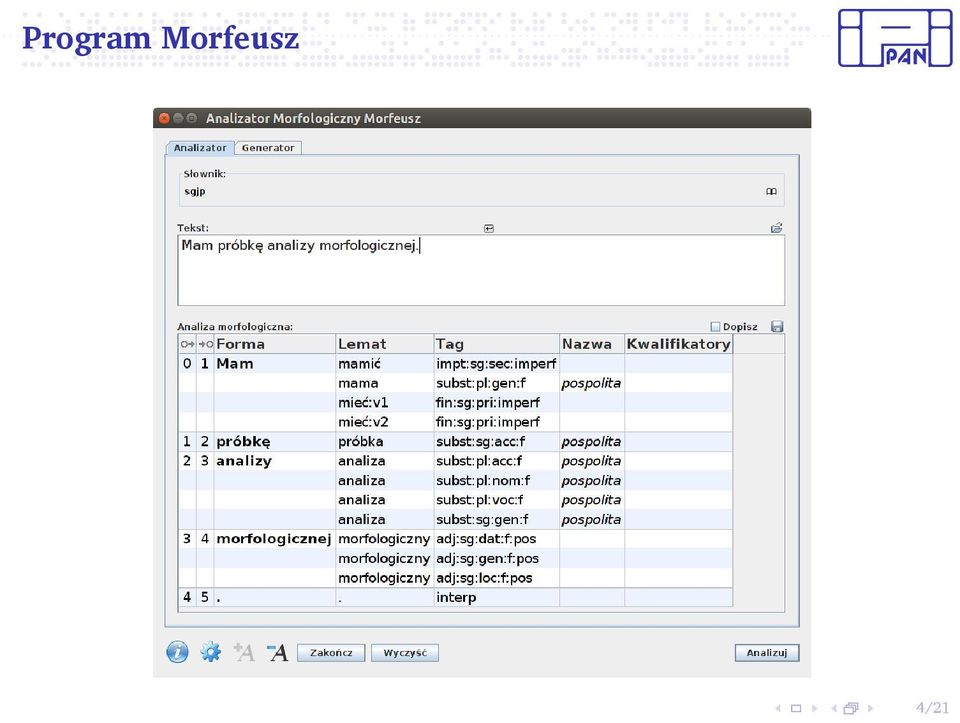960x723 pixels.
Task: Open the dictionary selection book icon
Action: point(771,192)
